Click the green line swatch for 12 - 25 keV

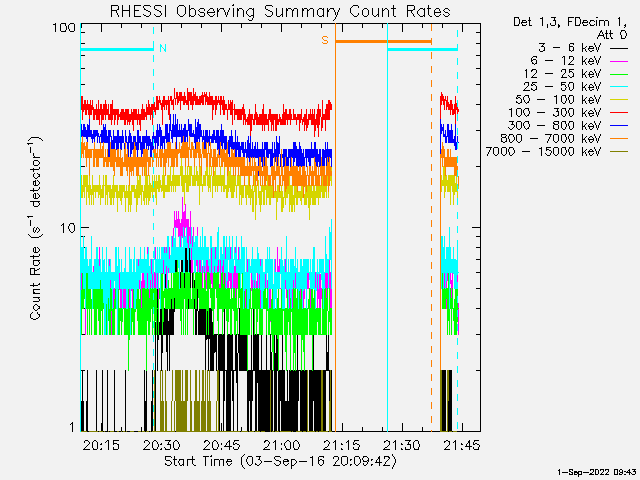point(619,74)
